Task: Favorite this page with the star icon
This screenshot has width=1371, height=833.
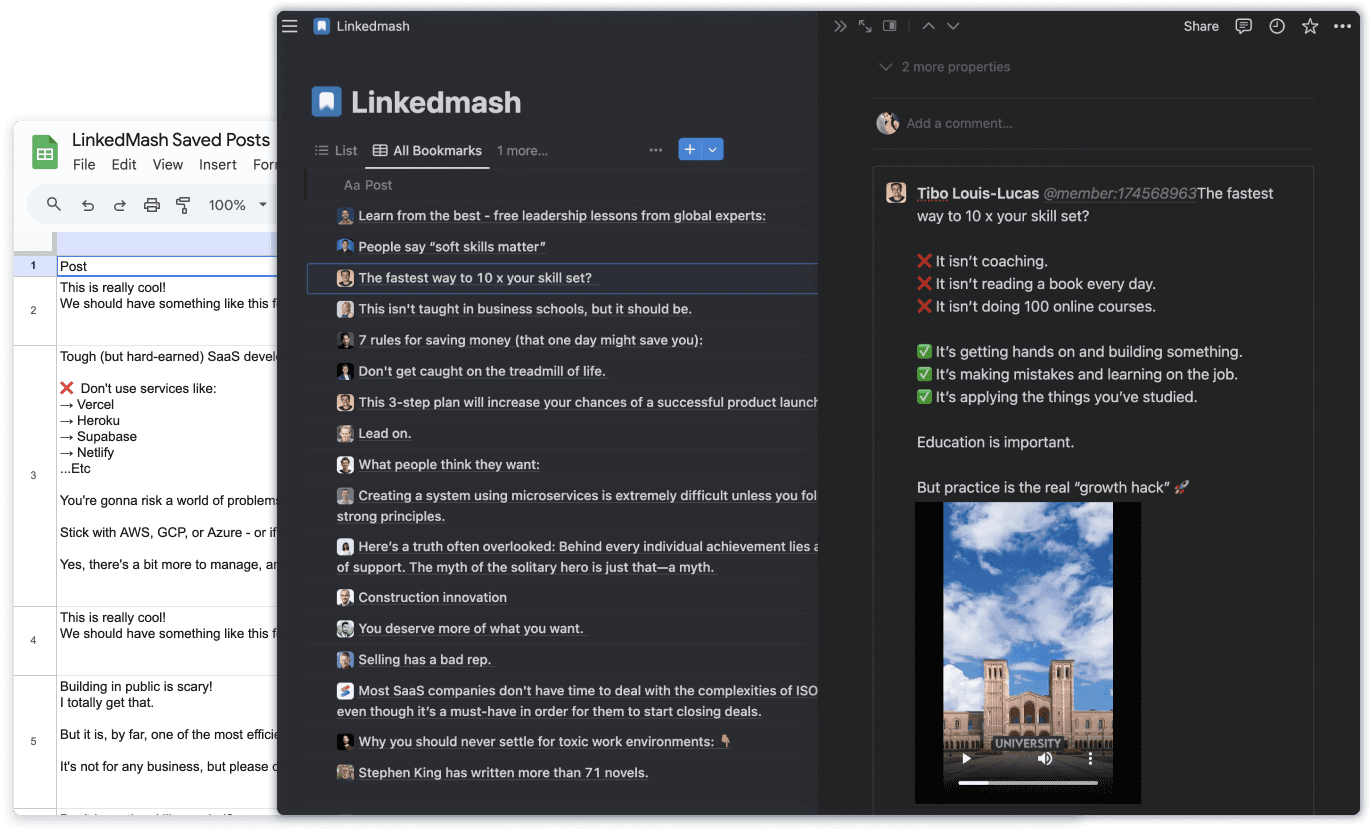Action: click(1310, 26)
